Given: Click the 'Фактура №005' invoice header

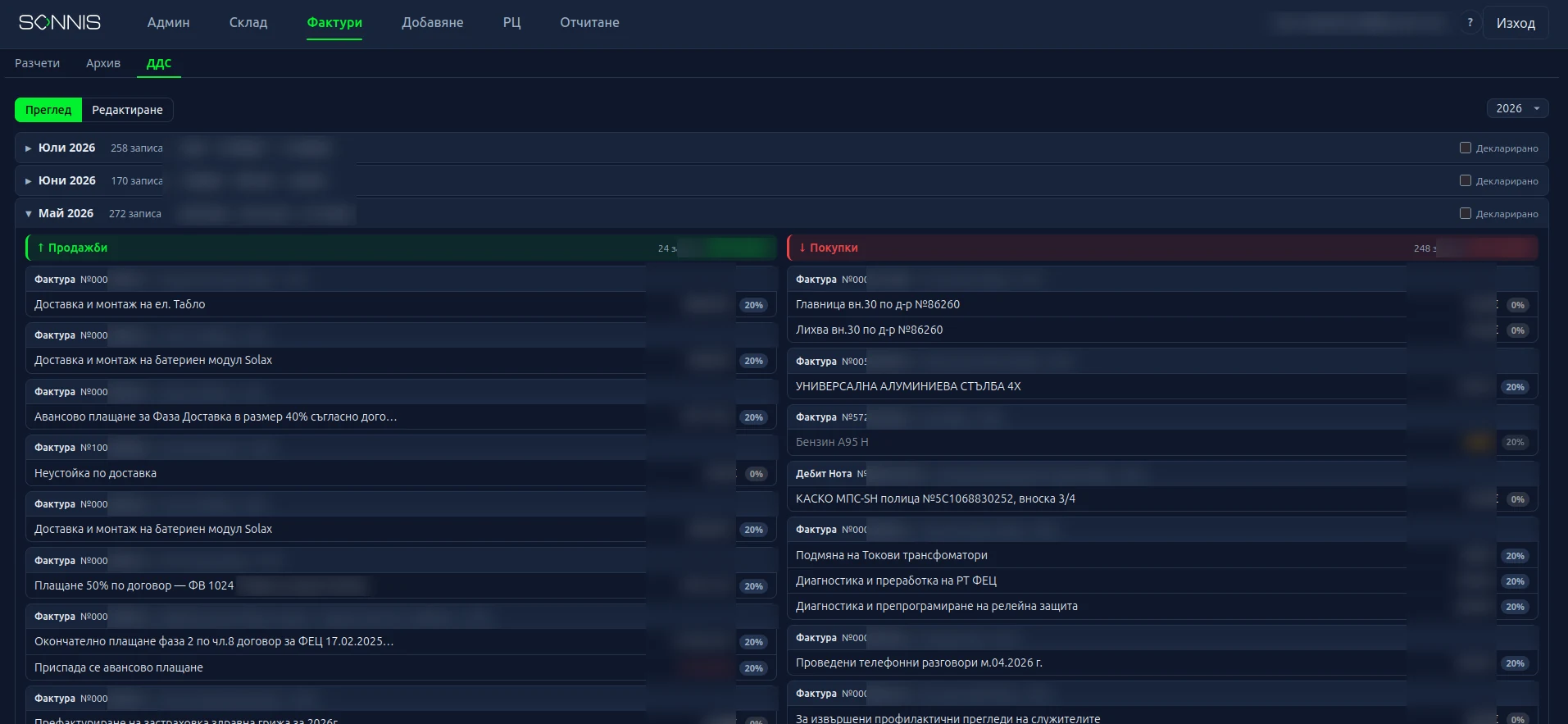Looking at the screenshot, I should pos(1162,361).
